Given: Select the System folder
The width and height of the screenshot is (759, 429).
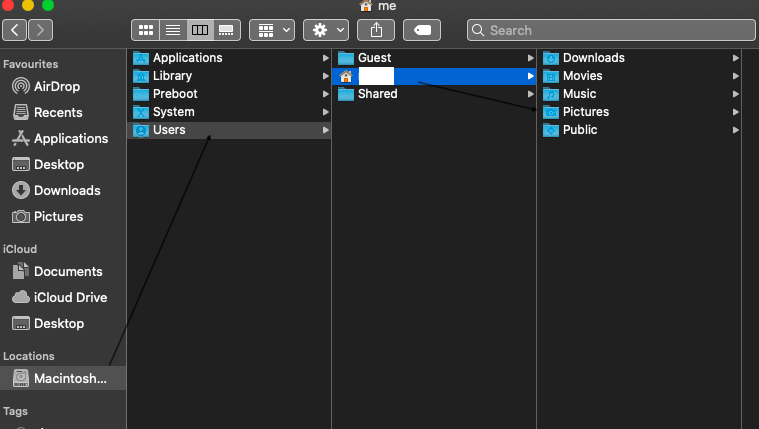Looking at the screenshot, I should tap(229, 112).
